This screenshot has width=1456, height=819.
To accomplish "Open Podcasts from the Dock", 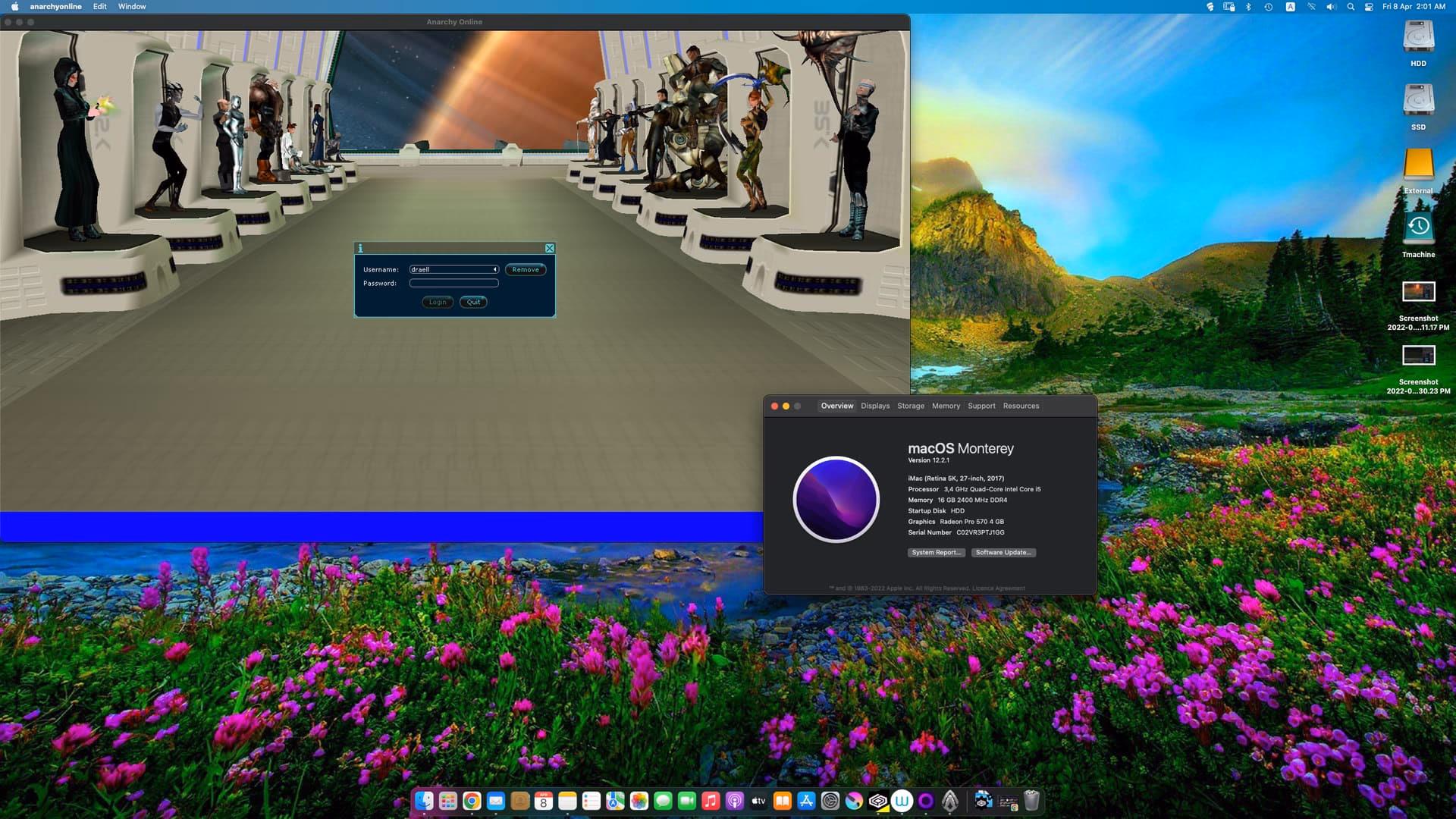I will coord(735,801).
